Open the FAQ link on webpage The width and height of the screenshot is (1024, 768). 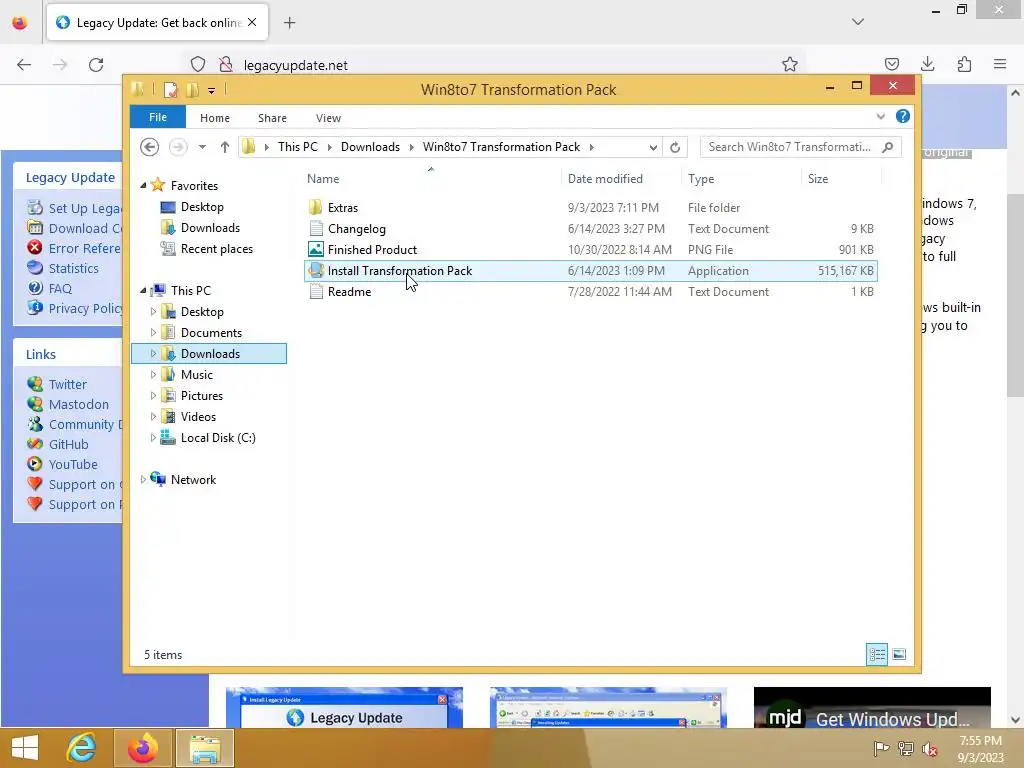60,289
